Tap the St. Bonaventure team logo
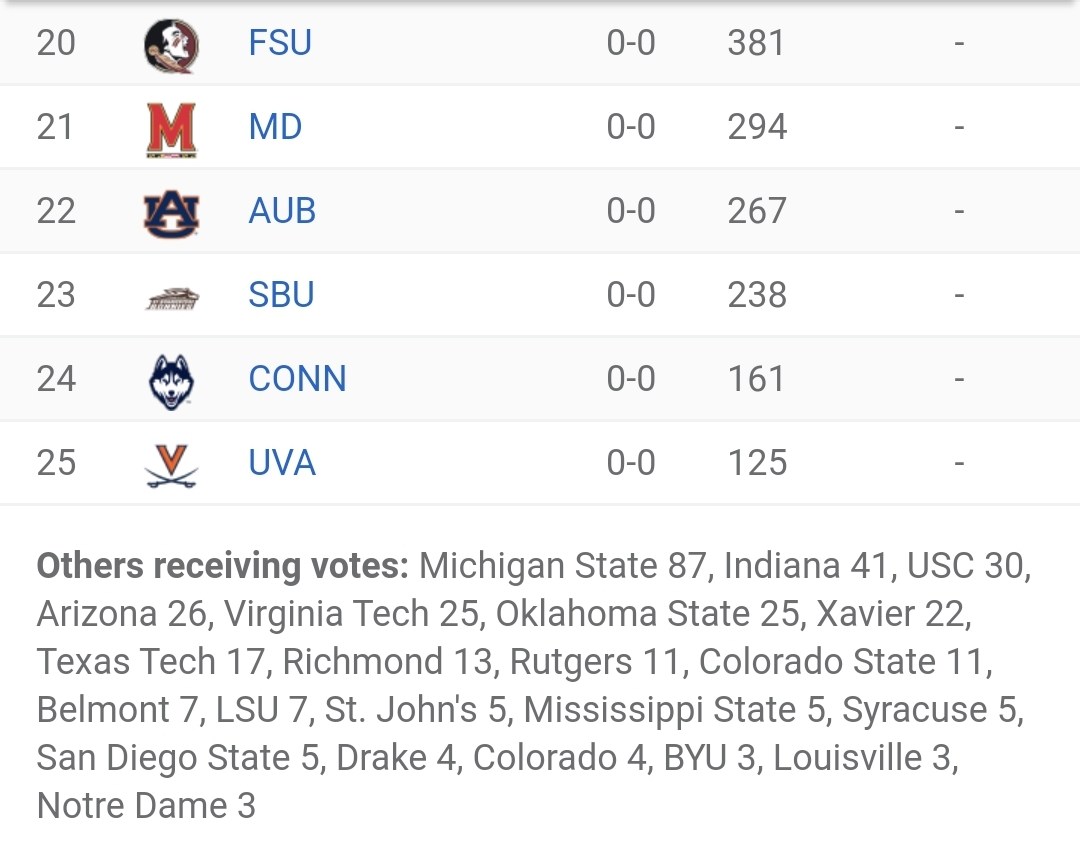Image resolution: width=1080 pixels, height=866 pixels. point(171,297)
